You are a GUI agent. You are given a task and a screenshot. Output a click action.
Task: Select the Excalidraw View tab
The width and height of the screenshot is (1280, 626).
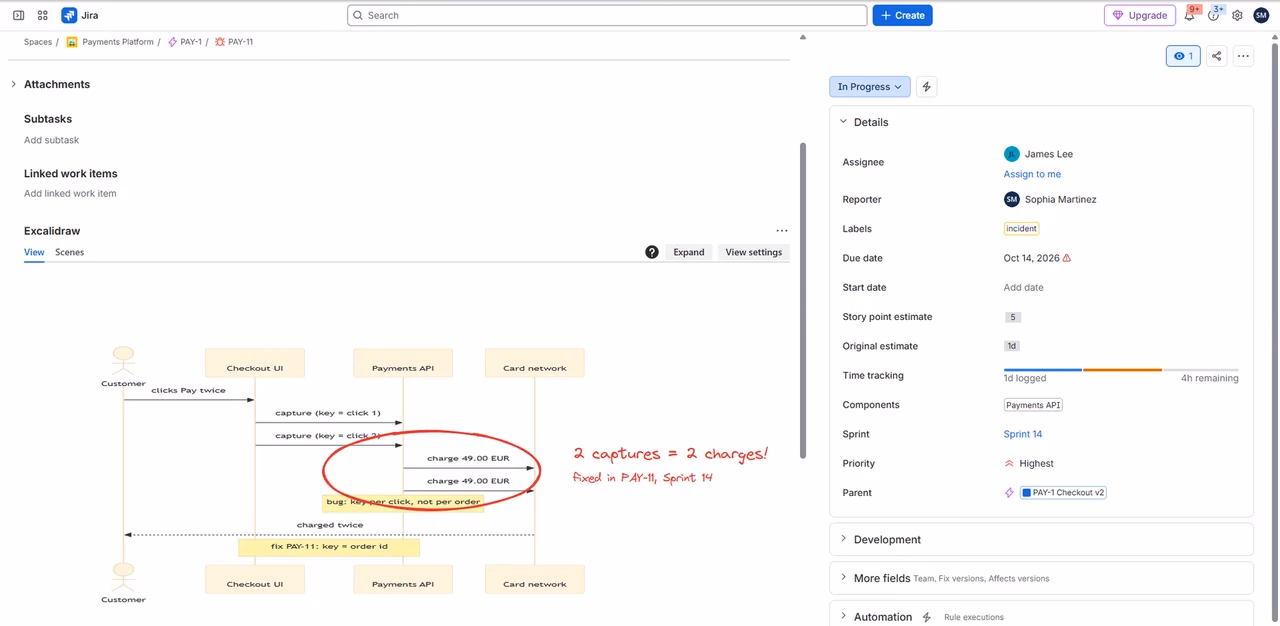tap(34, 252)
